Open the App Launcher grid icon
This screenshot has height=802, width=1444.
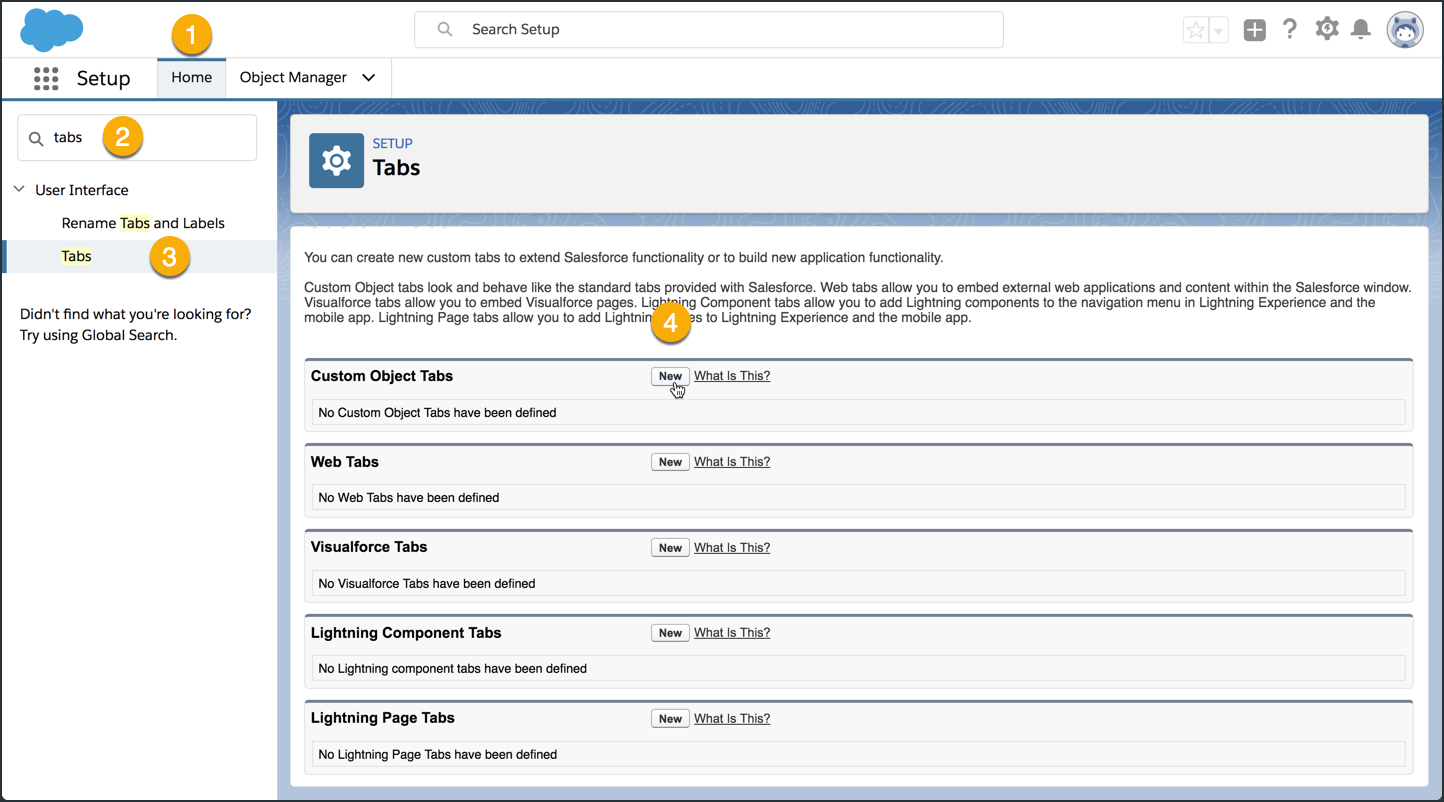pyautogui.click(x=46, y=78)
